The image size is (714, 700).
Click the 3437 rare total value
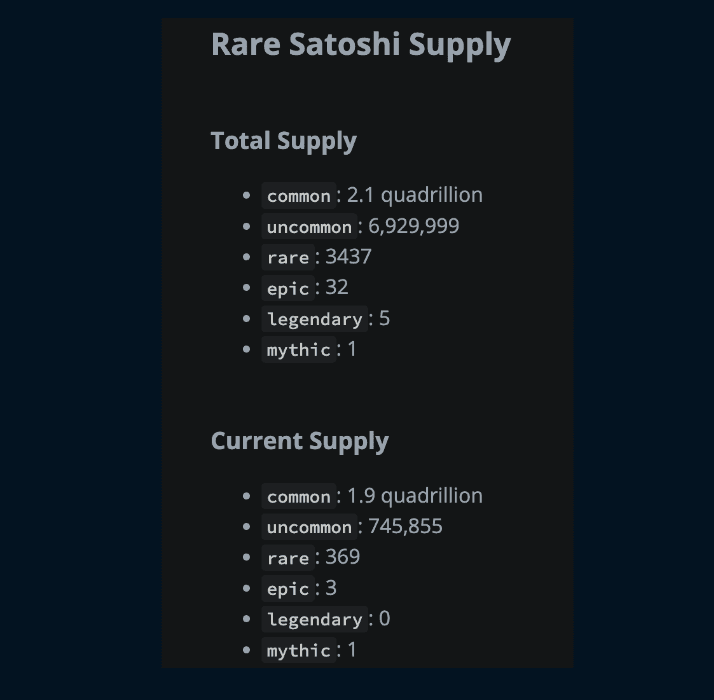[x=348, y=257]
